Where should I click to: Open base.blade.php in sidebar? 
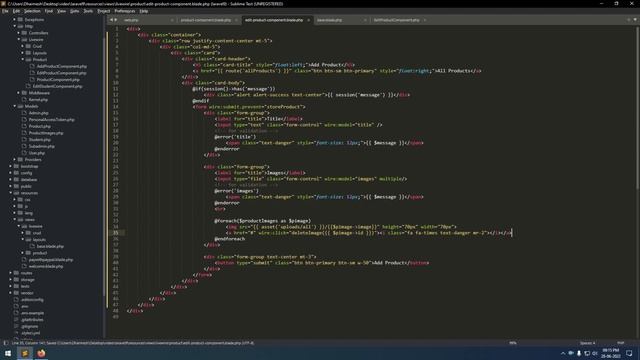50,246
